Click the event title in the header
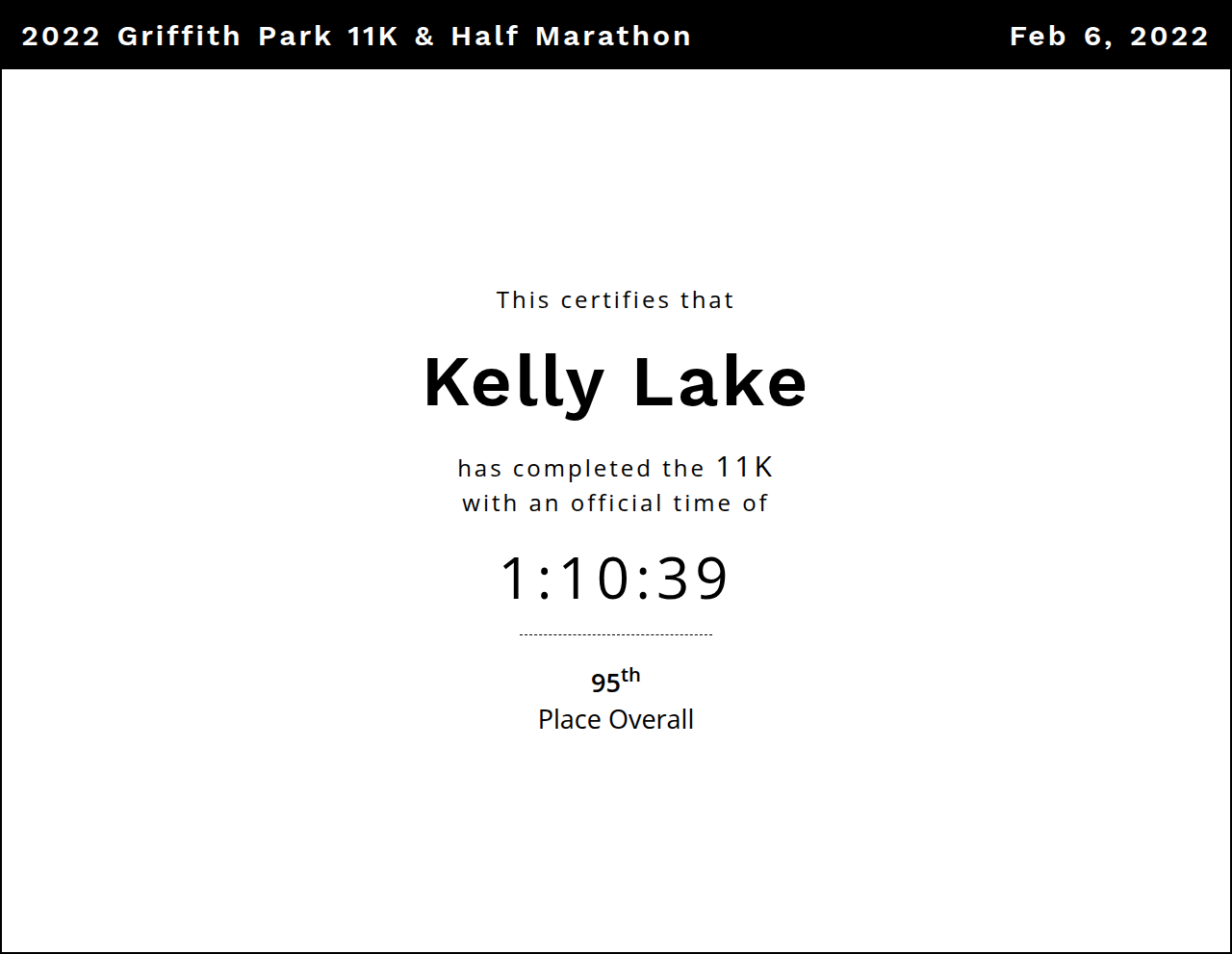This screenshot has width=1232, height=954. (x=356, y=37)
